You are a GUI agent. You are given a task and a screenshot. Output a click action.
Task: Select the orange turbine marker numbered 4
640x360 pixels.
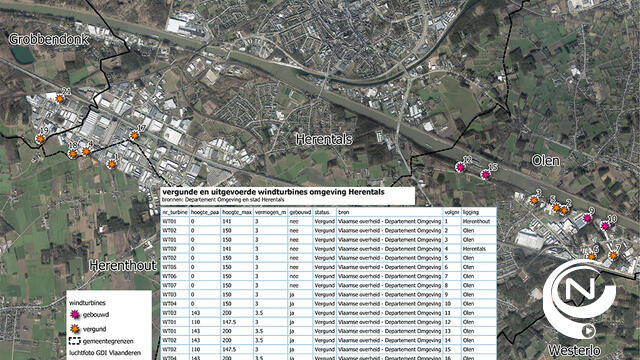[86, 151]
